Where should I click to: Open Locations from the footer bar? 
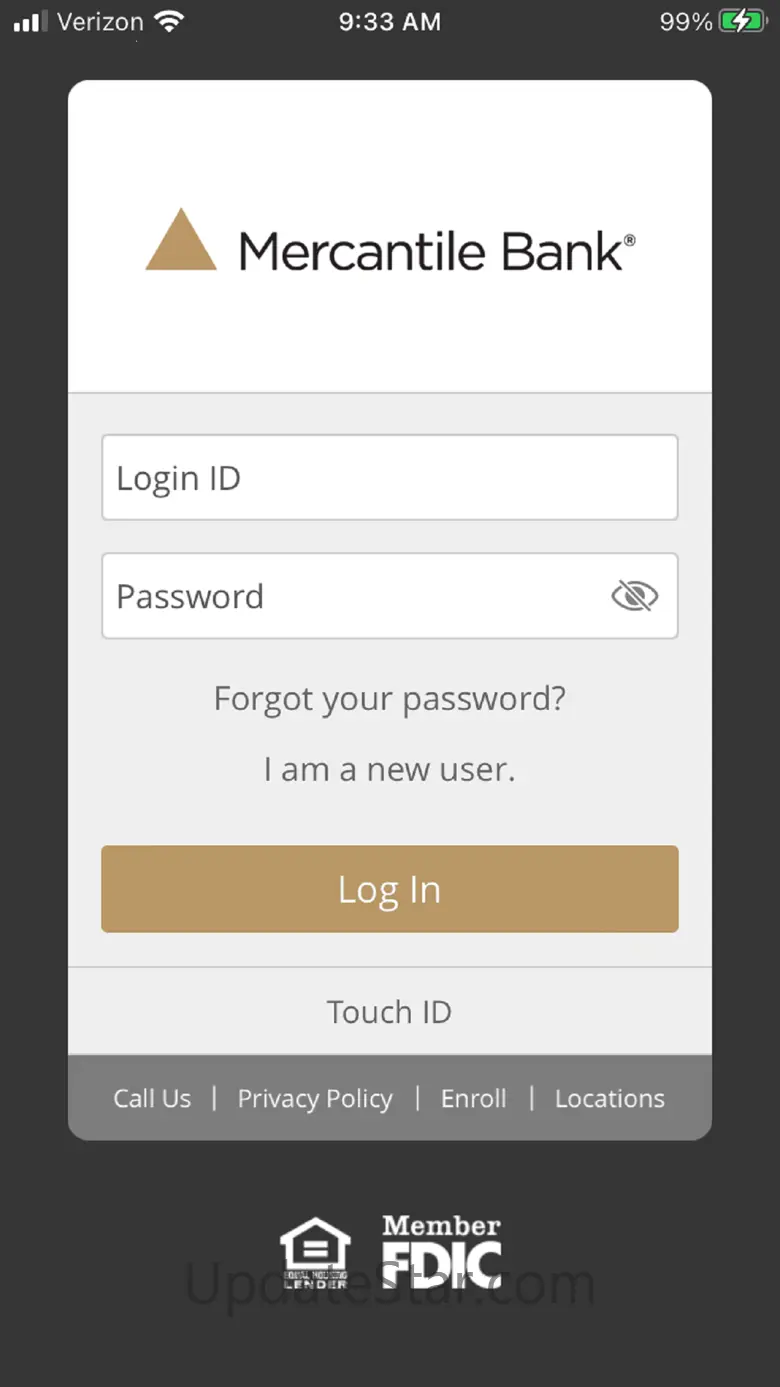(610, 1099)
